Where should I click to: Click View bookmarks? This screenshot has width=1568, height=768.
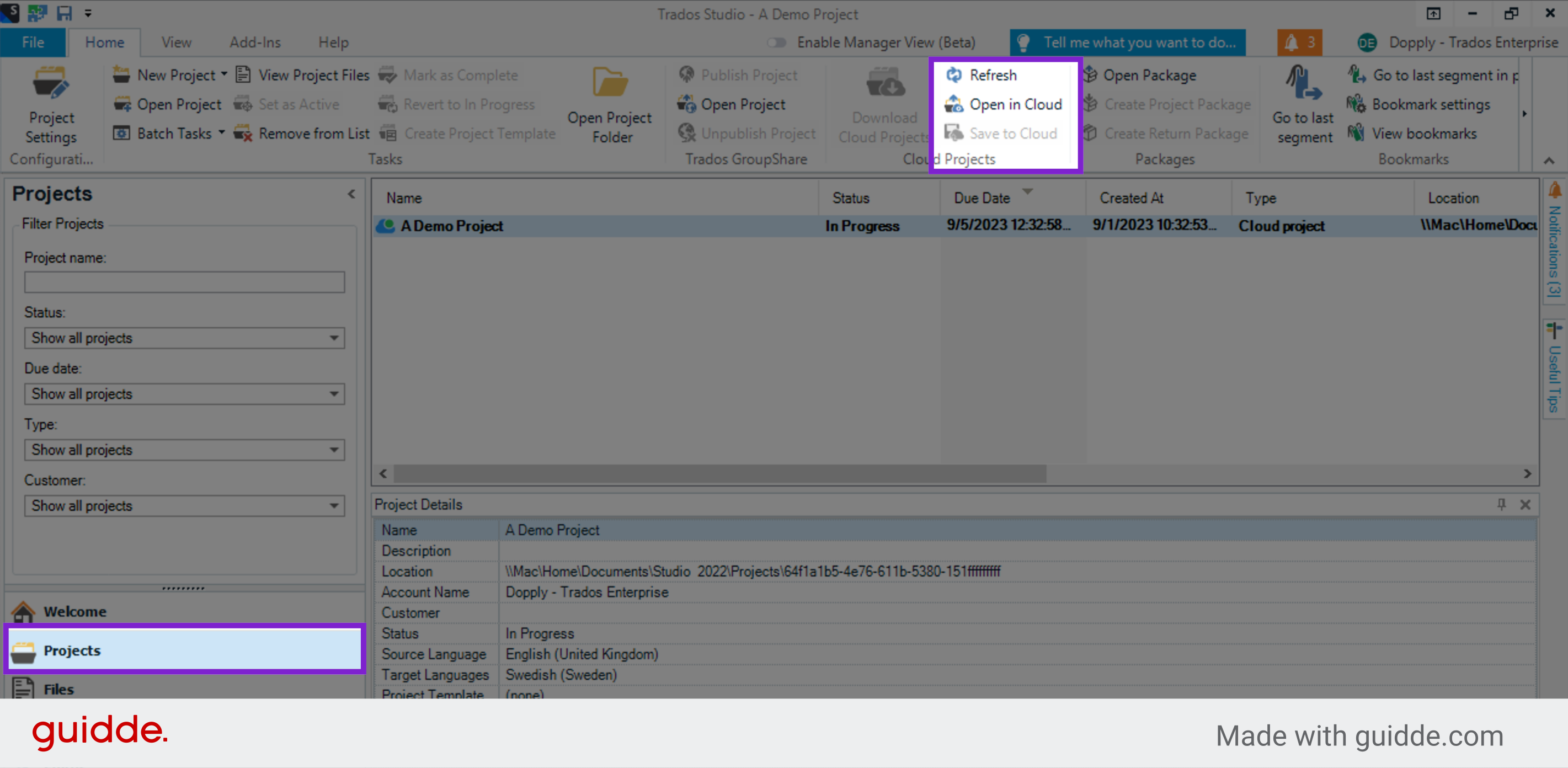click(x=1411, y=134)
